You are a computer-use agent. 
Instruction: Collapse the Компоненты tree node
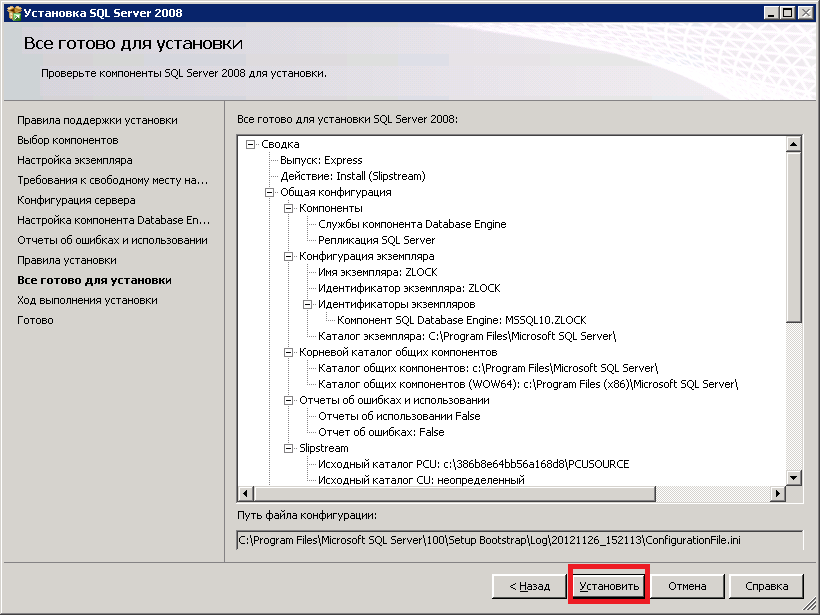pos(288,208)
